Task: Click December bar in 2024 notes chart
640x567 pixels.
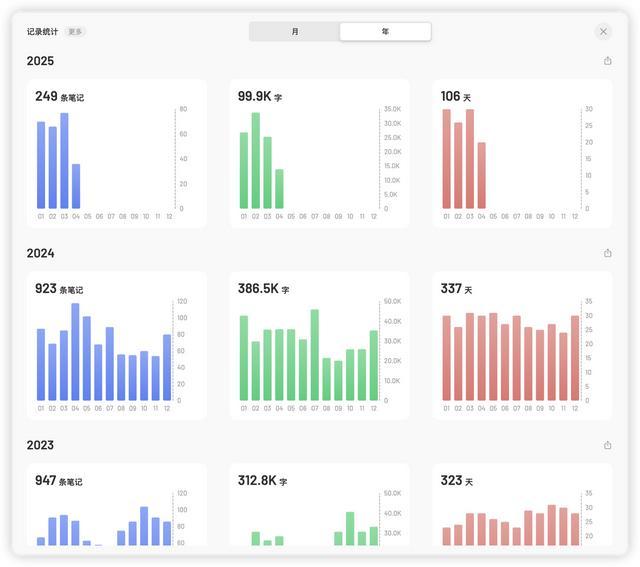Action: pyautogui.click(x=167, y=367)
